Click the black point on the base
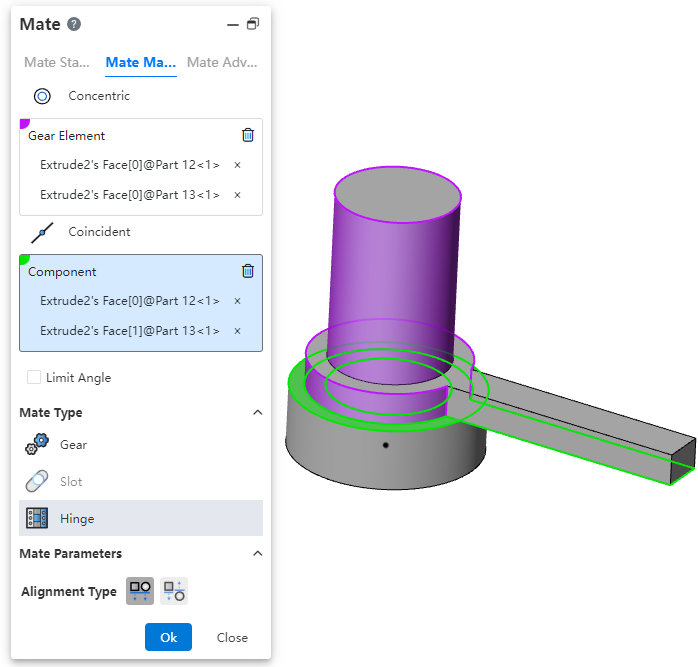Image resolution: width=698 pixels, height=667 pixels. 386,445
